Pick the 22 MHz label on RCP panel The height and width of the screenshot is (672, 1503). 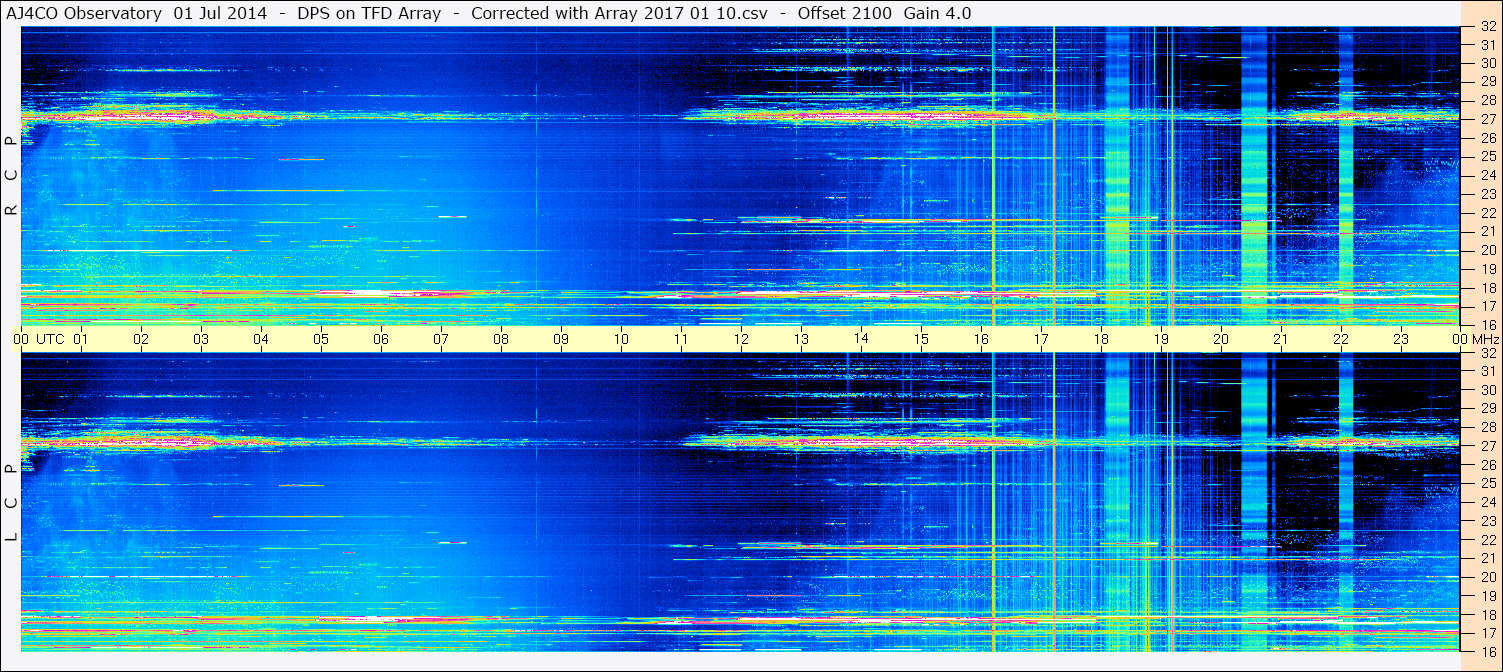pyautogui.click(x=1487, y=213)
